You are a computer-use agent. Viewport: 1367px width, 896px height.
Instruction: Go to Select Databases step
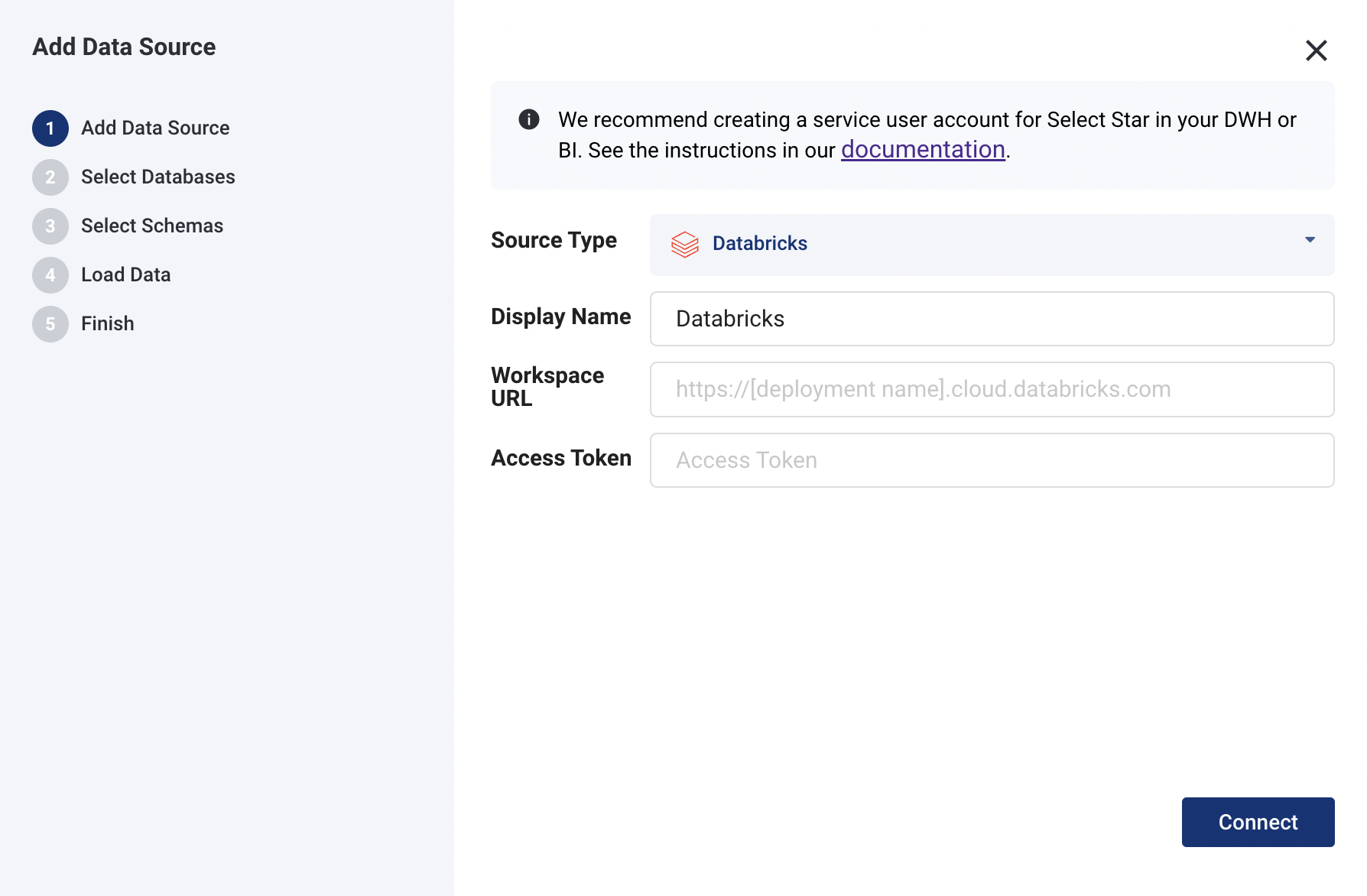point(157,177)
